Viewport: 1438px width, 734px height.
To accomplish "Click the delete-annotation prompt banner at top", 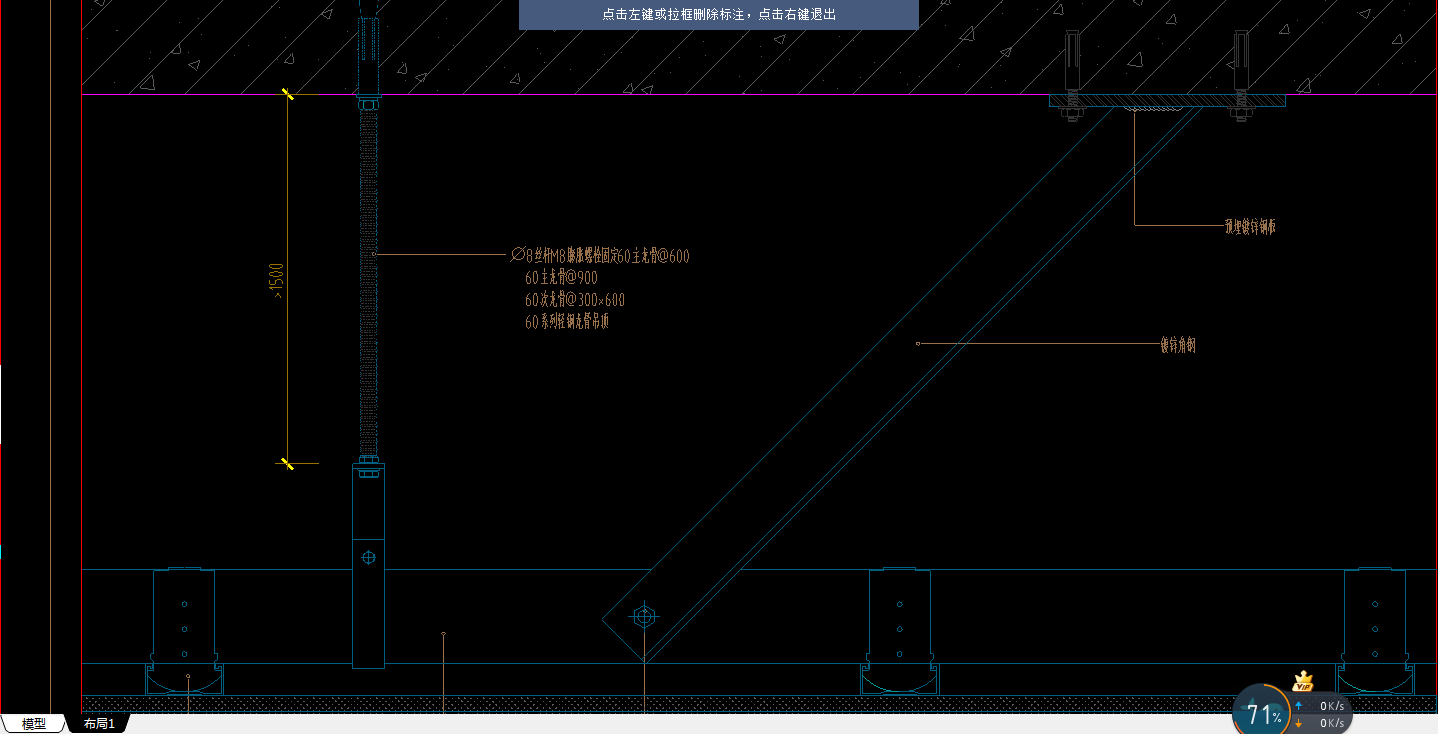I will tap(718, 14).
